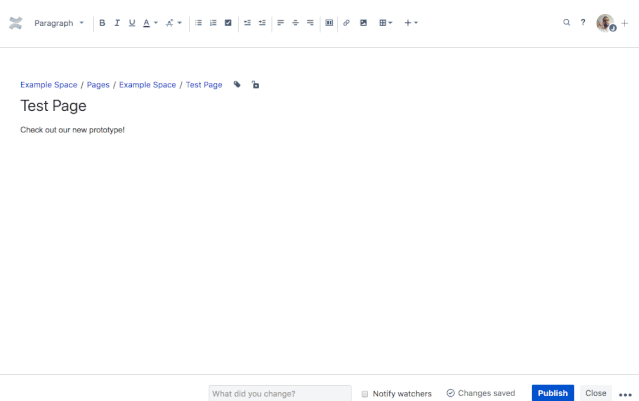Screen dimensions: 639x401
Task: Insert a task list checkbox
Action: click(x=228, y=23)
